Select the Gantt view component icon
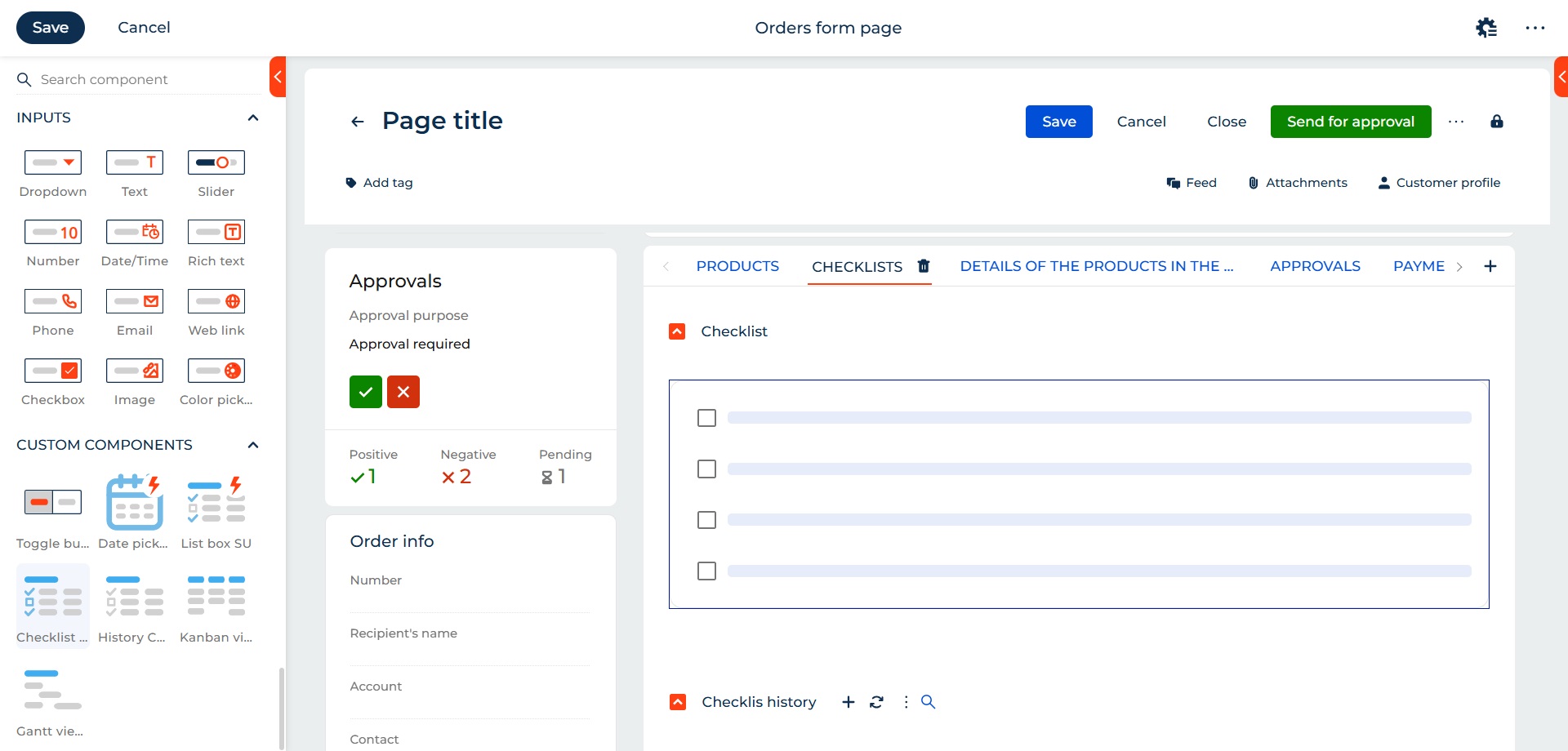 point(52,690)
